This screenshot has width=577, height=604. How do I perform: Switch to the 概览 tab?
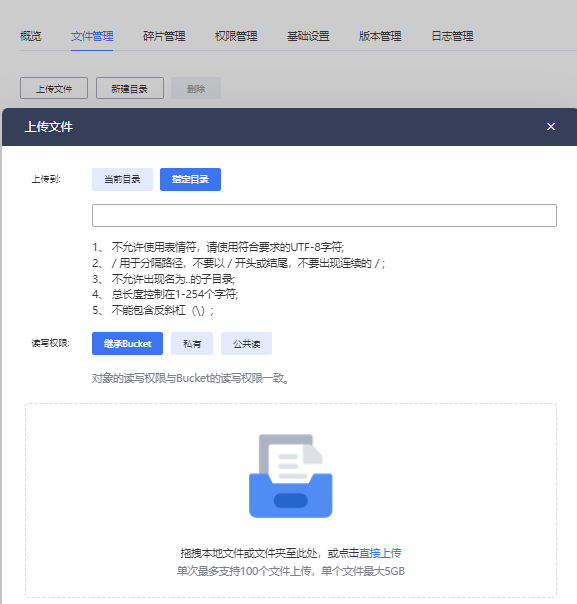pyautogui.click(x=31, y=36)
